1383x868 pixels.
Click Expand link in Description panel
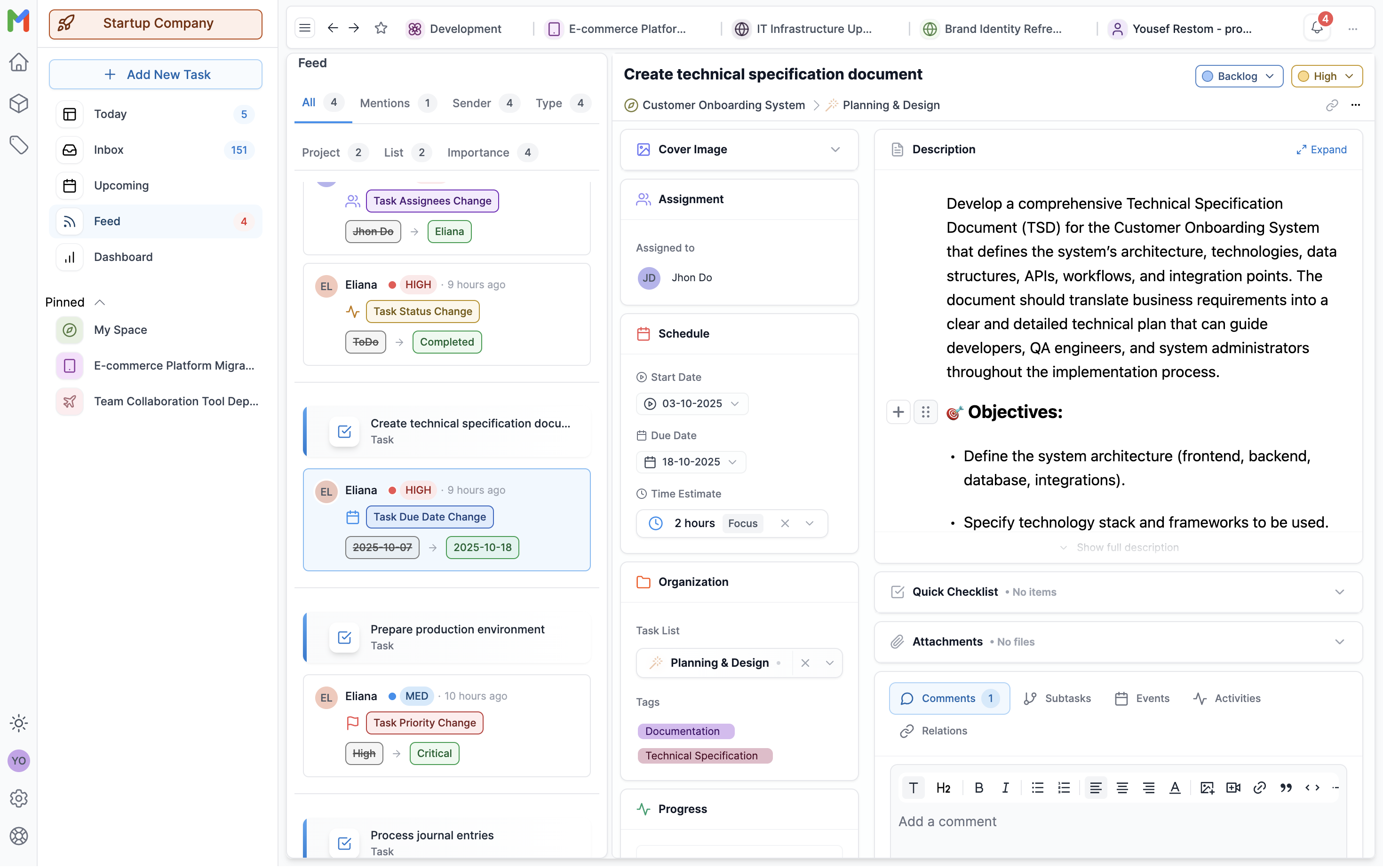click(x=1321, y=150)
